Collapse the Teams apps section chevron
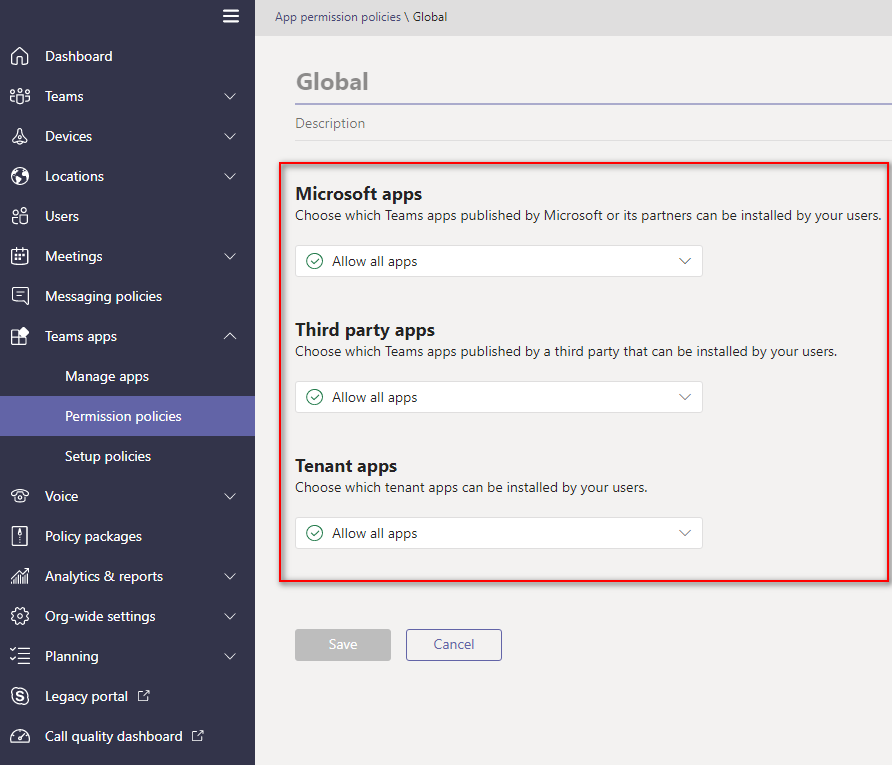 point(230,336)
